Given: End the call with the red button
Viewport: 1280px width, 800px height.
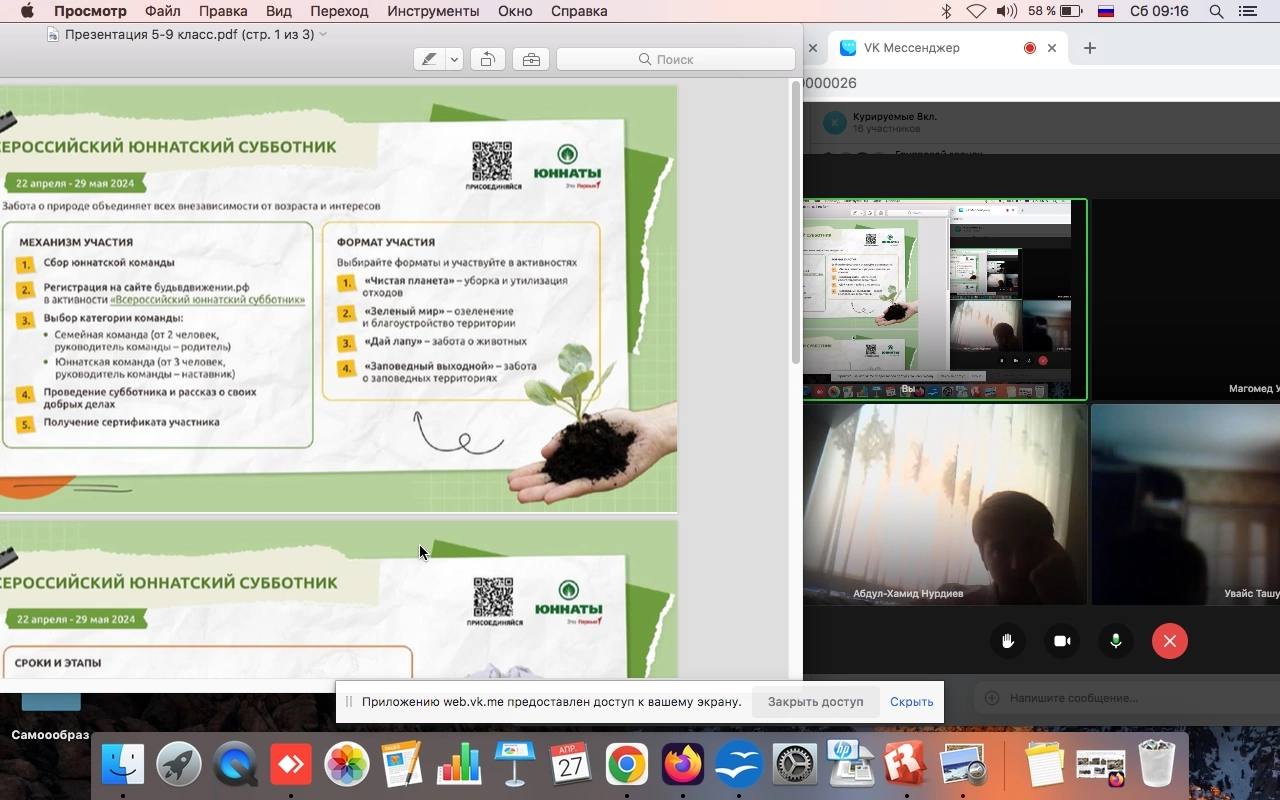Looking at the screenshot, I should click(1170, 641).
